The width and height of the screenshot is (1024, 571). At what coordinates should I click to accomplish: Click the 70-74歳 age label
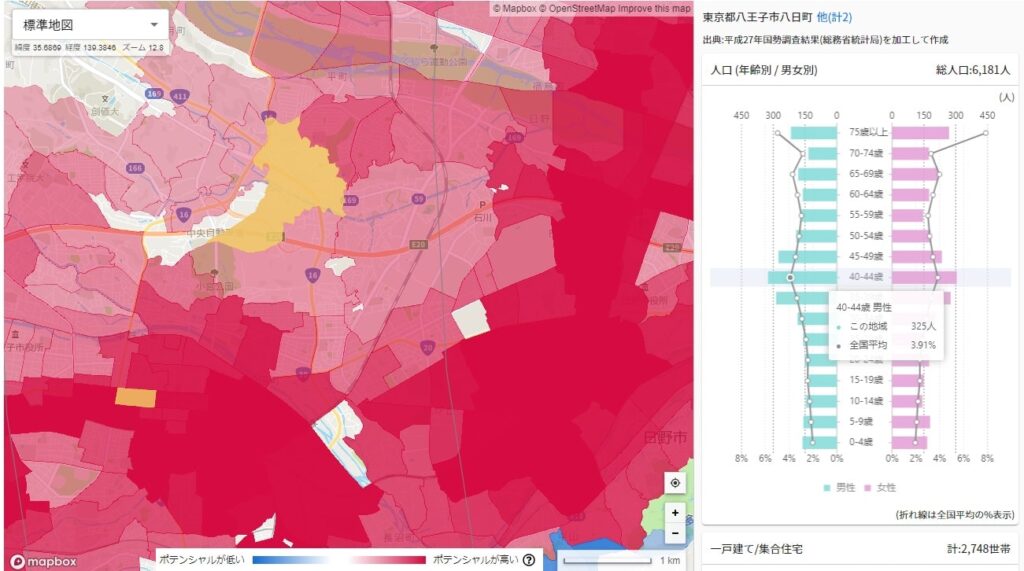tap(865, 153)
